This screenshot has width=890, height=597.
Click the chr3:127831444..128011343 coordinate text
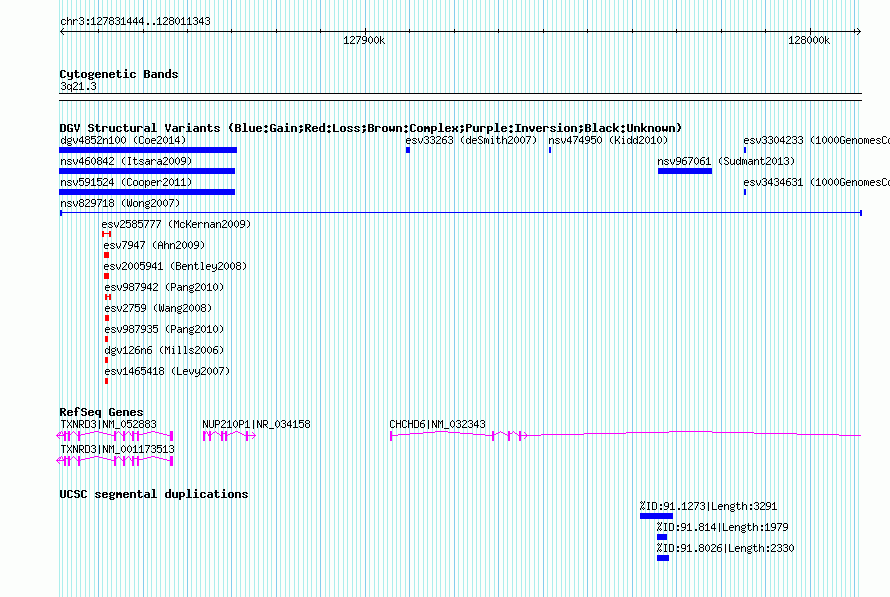pos(135,21)
